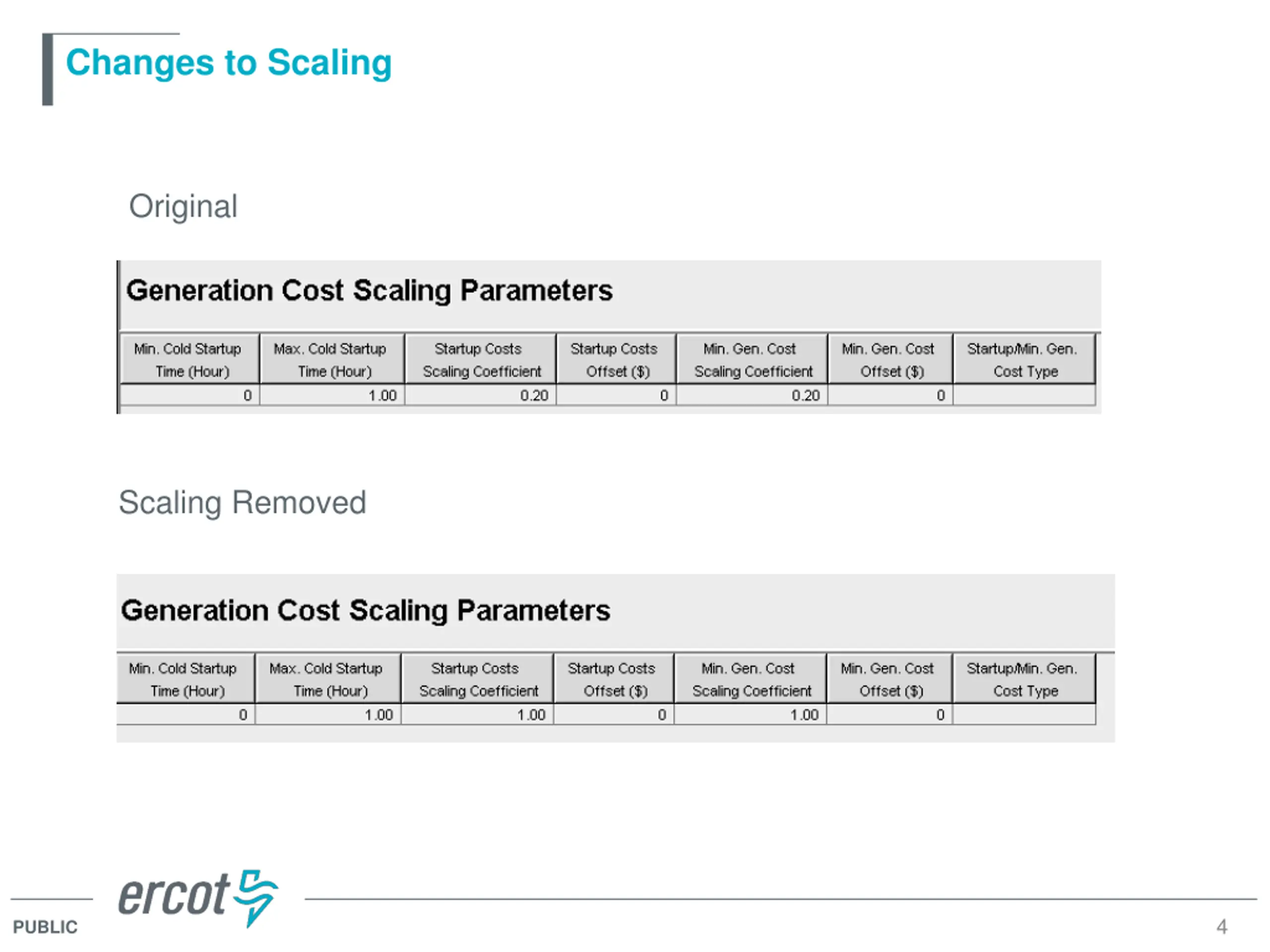Viewport: 1270px width, 952px height.
Task: Click the Original table's Startup/Min. Gen. Cost Type header
Action: point(1024,359)
